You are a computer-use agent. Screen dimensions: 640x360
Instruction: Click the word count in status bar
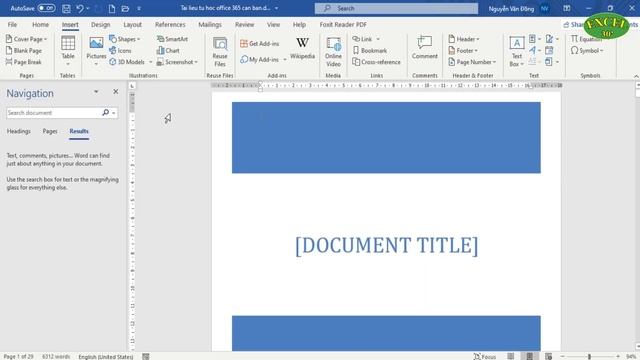(56, 356)
